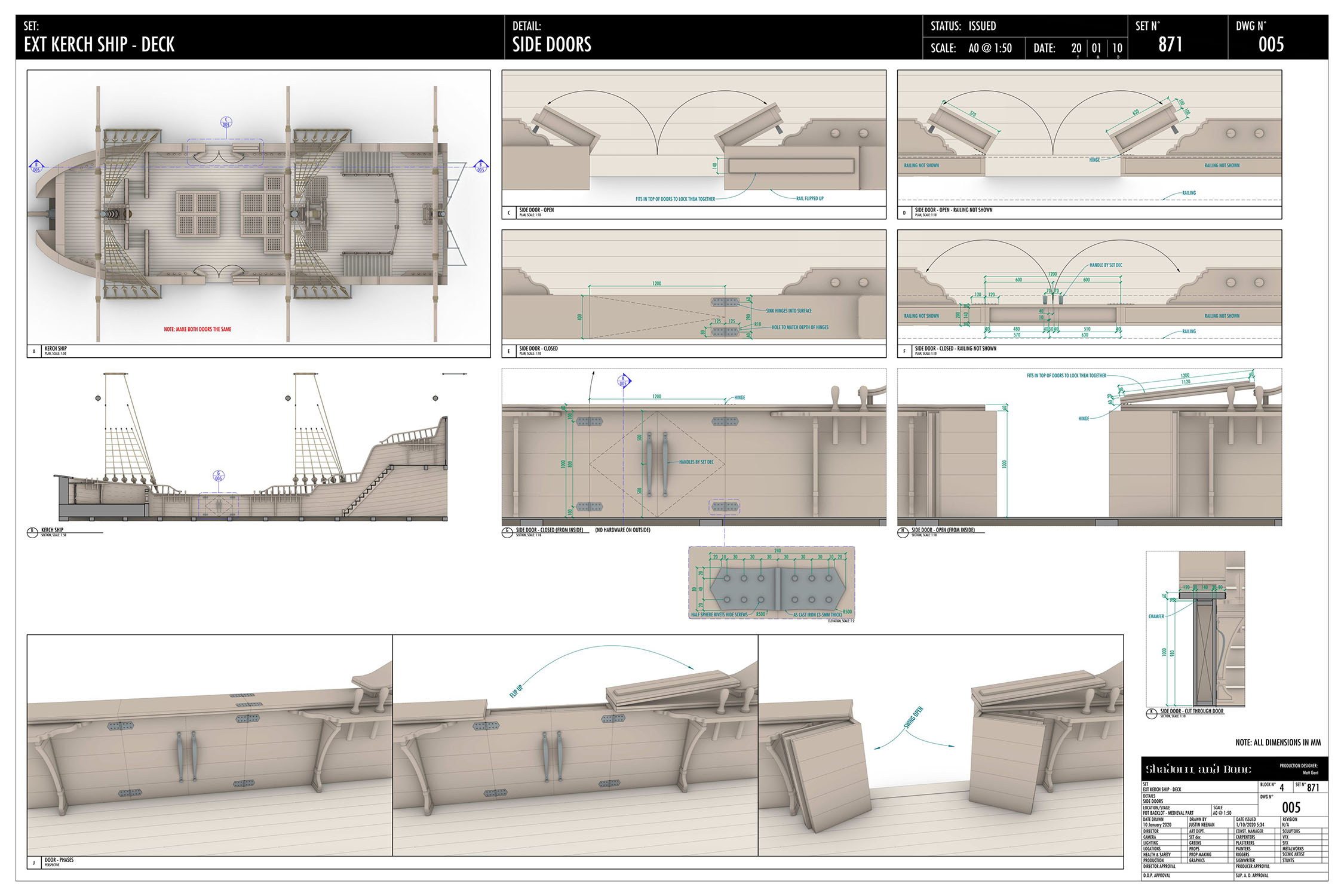Open the cast iron hinge detail thumbnail

(772, 582)
